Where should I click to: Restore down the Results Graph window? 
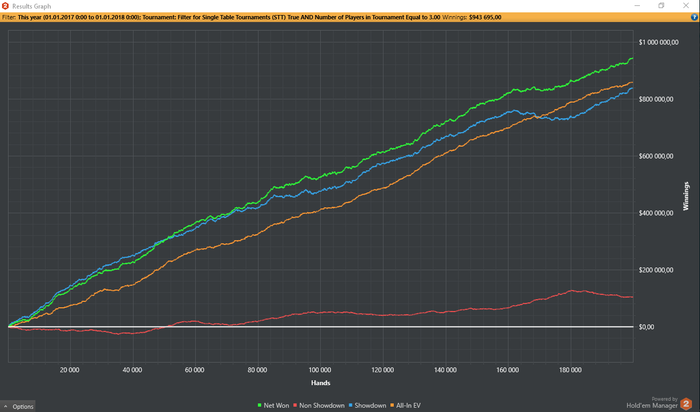click(661, 6)
